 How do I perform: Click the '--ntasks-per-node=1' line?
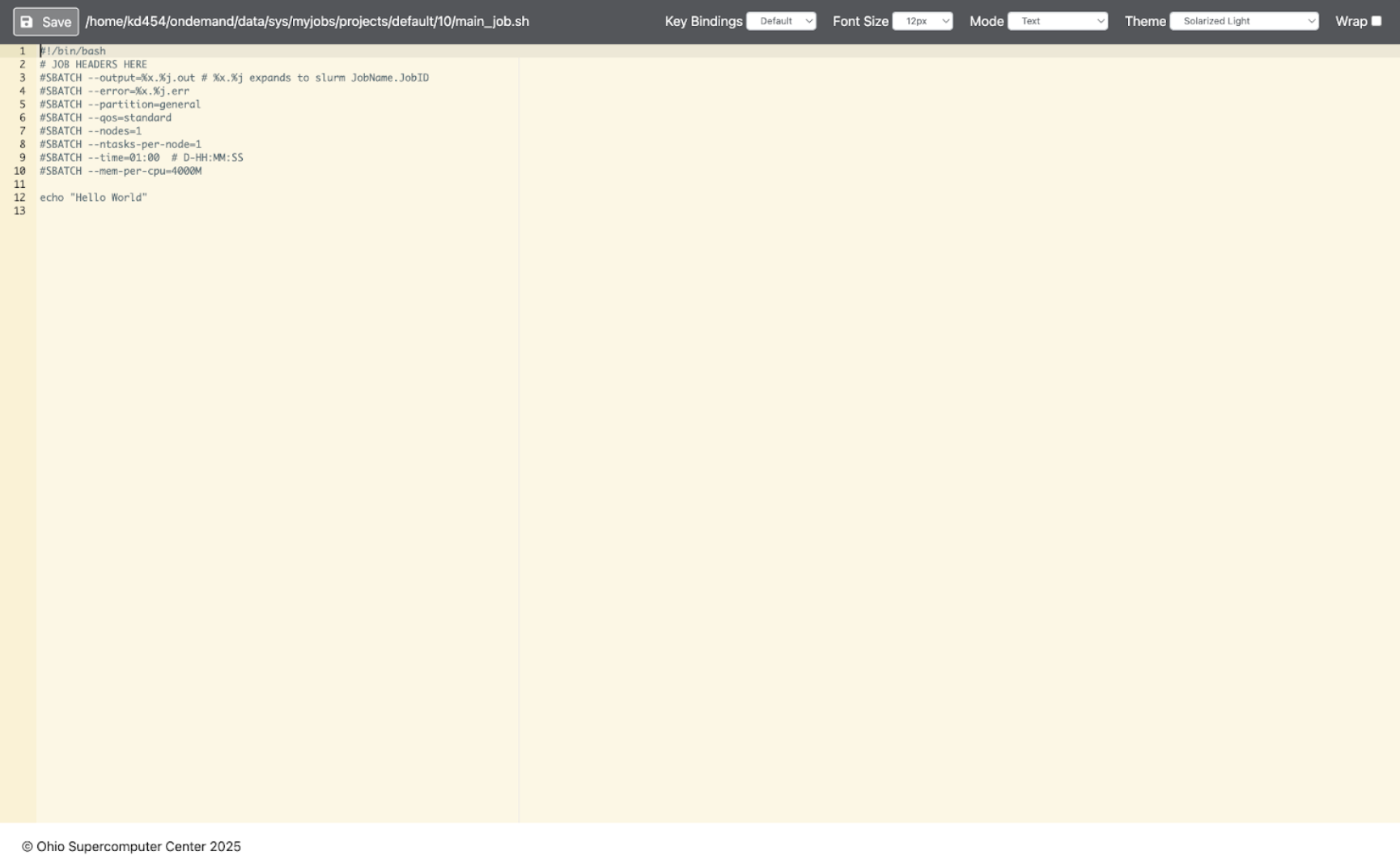coord(121,144)
